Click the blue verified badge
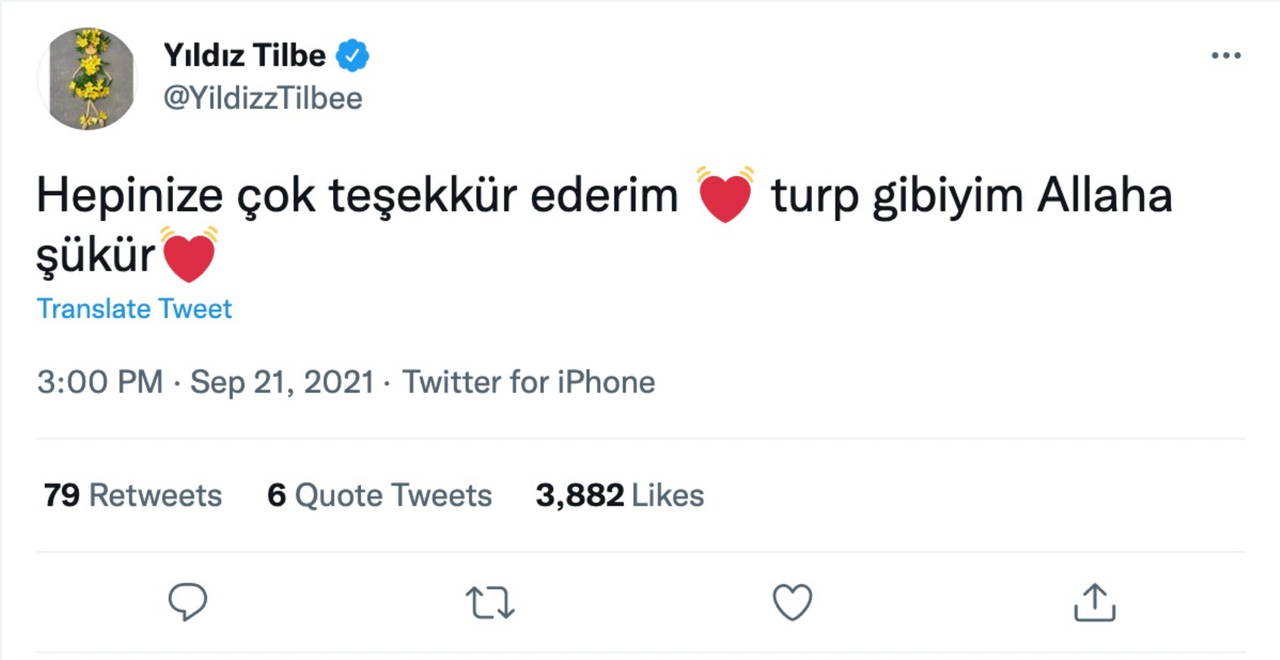Screen dimensions: 1280x660 pos(352,56)
